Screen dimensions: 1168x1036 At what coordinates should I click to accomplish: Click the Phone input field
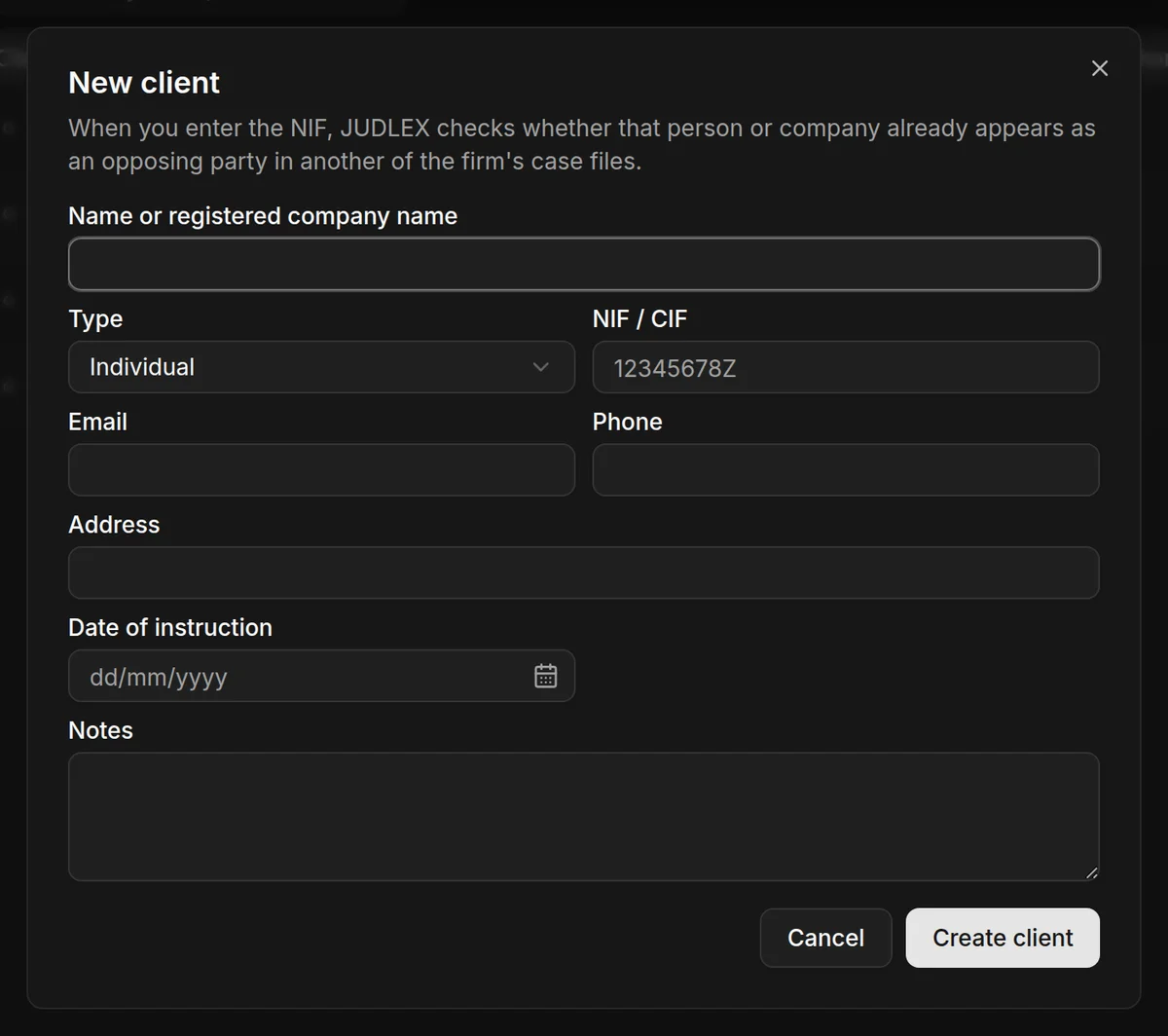[846, 470]
